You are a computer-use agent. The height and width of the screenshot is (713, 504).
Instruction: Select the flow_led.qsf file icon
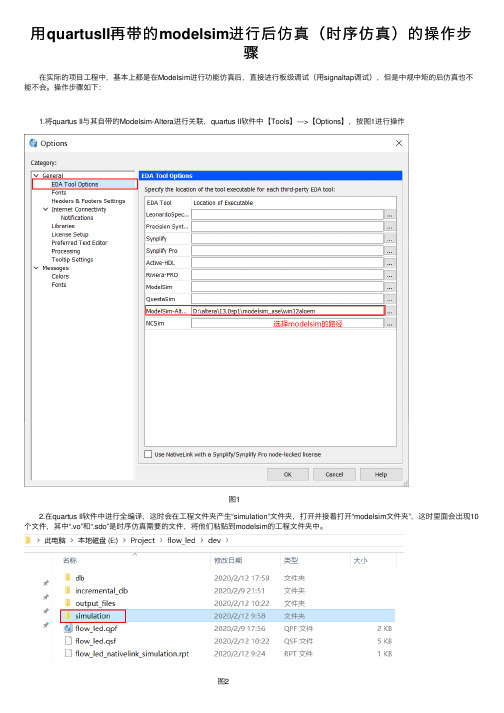(x=68, y=641)
